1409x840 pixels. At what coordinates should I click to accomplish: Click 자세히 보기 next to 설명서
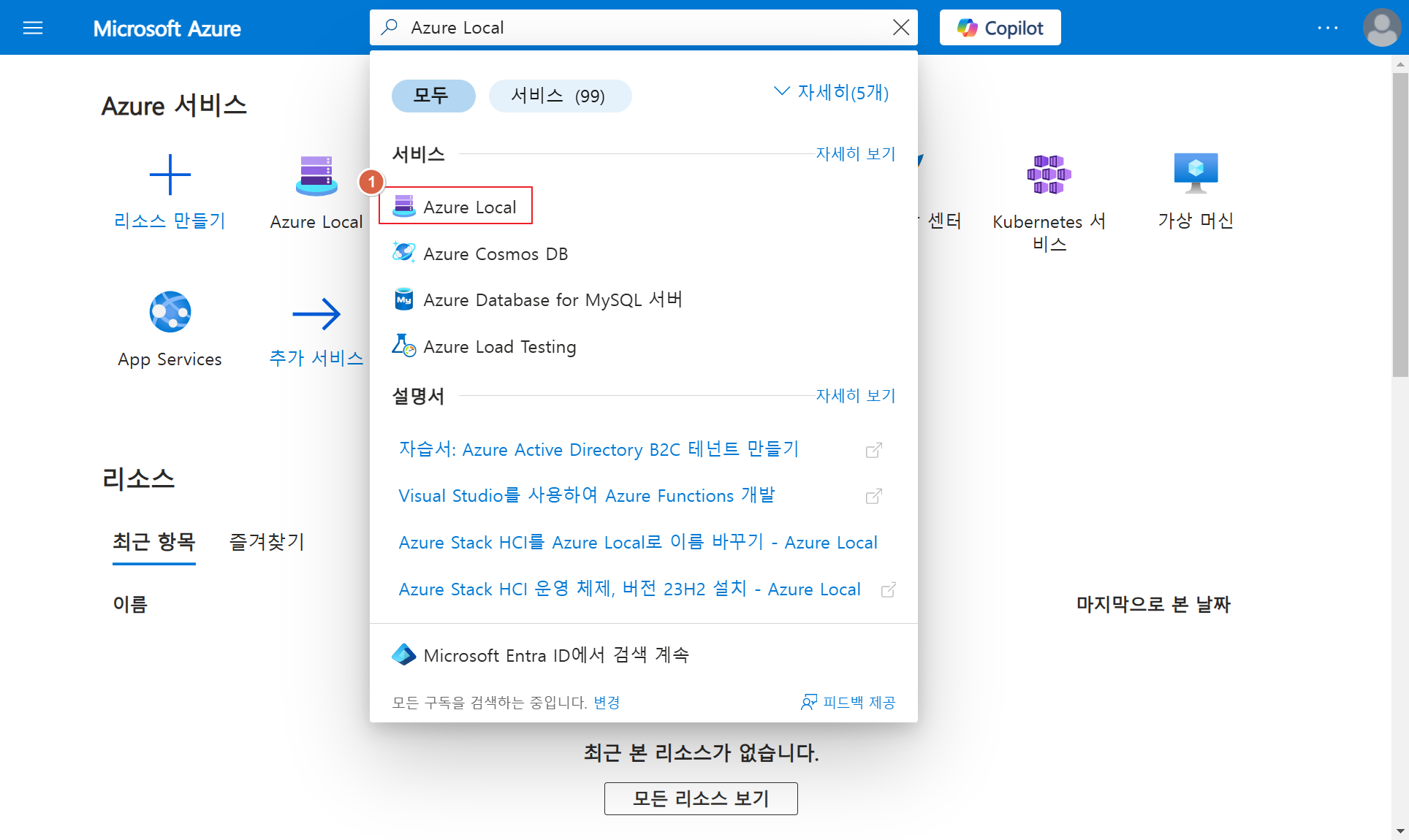click(855, 395)
